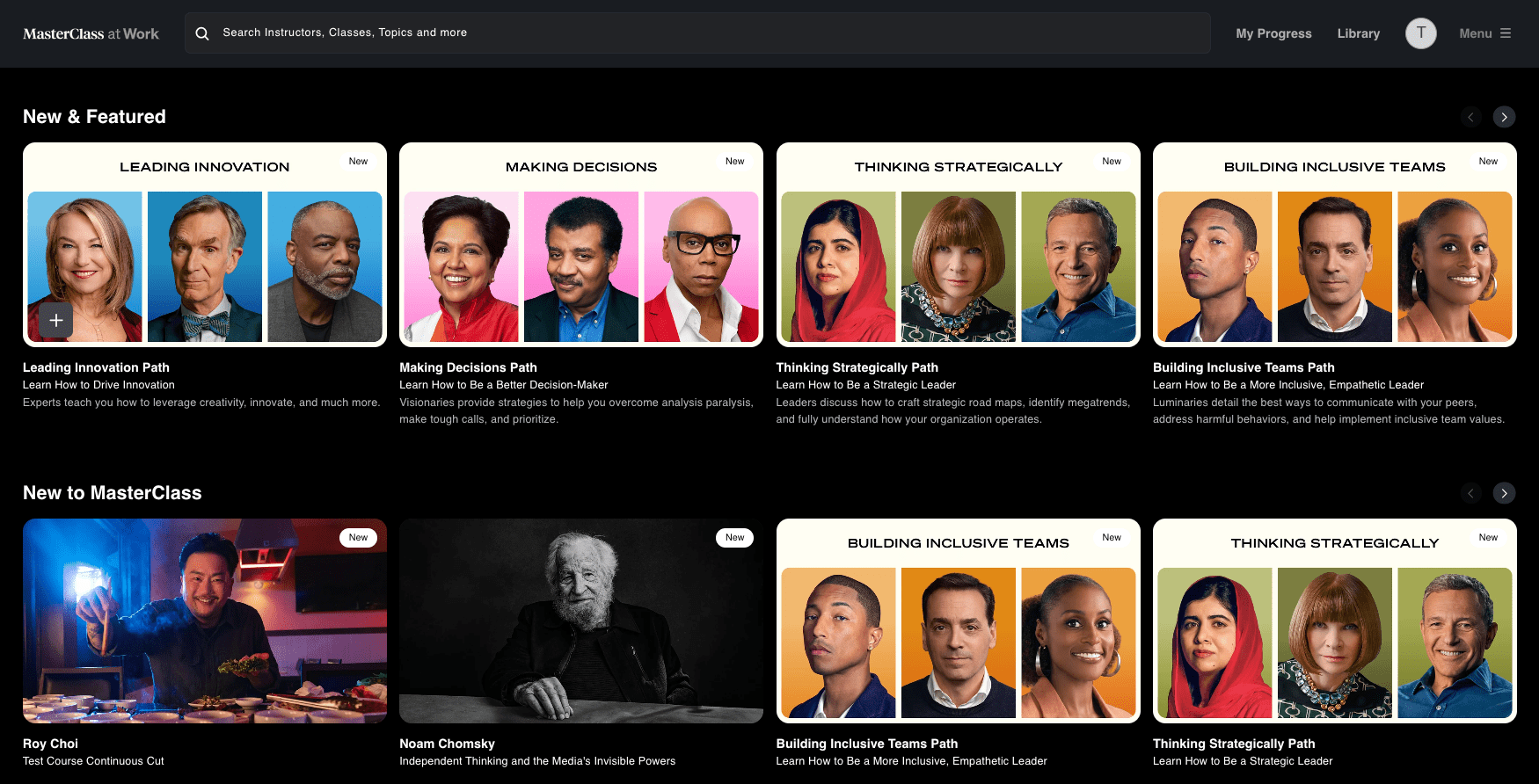Image resolution: width=1539 pixels, height=784 pixels.
Task: Open the hamburger Menu
Action: coord(1484,33)
